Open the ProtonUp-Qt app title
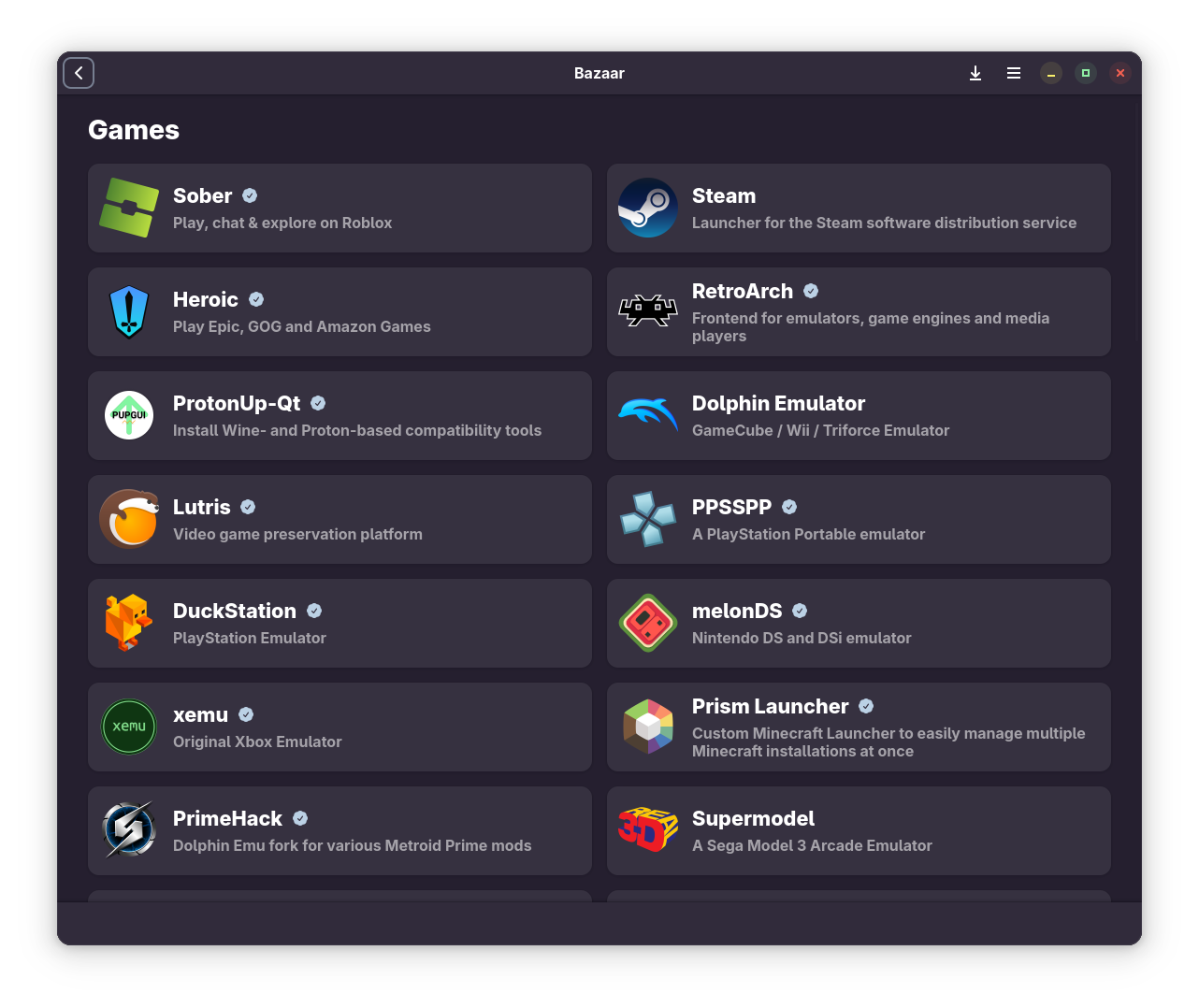This screenshot has width=1199, height=1008. 237,403
